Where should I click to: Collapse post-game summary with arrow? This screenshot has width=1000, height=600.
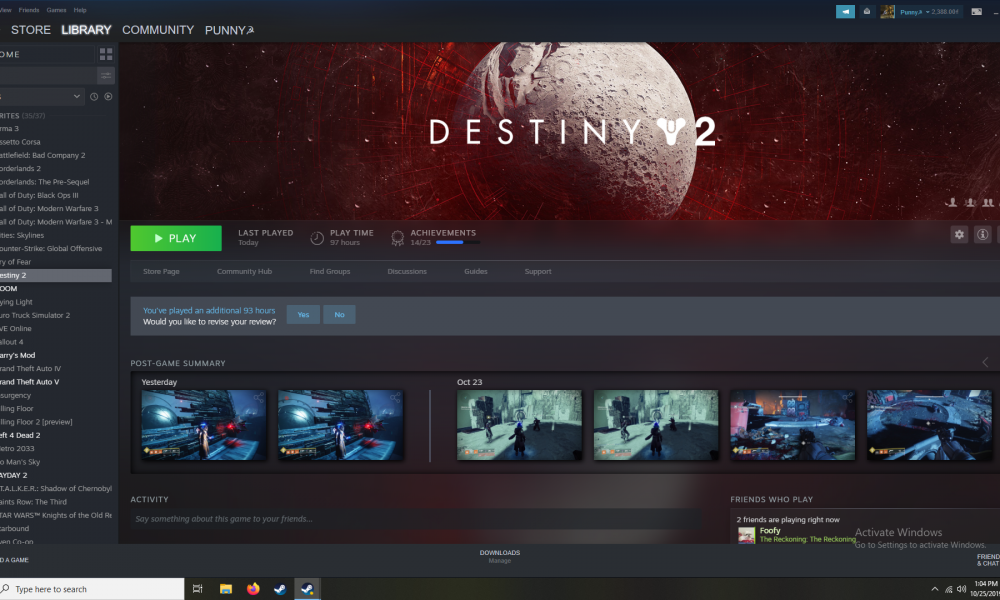pos(985,362)
